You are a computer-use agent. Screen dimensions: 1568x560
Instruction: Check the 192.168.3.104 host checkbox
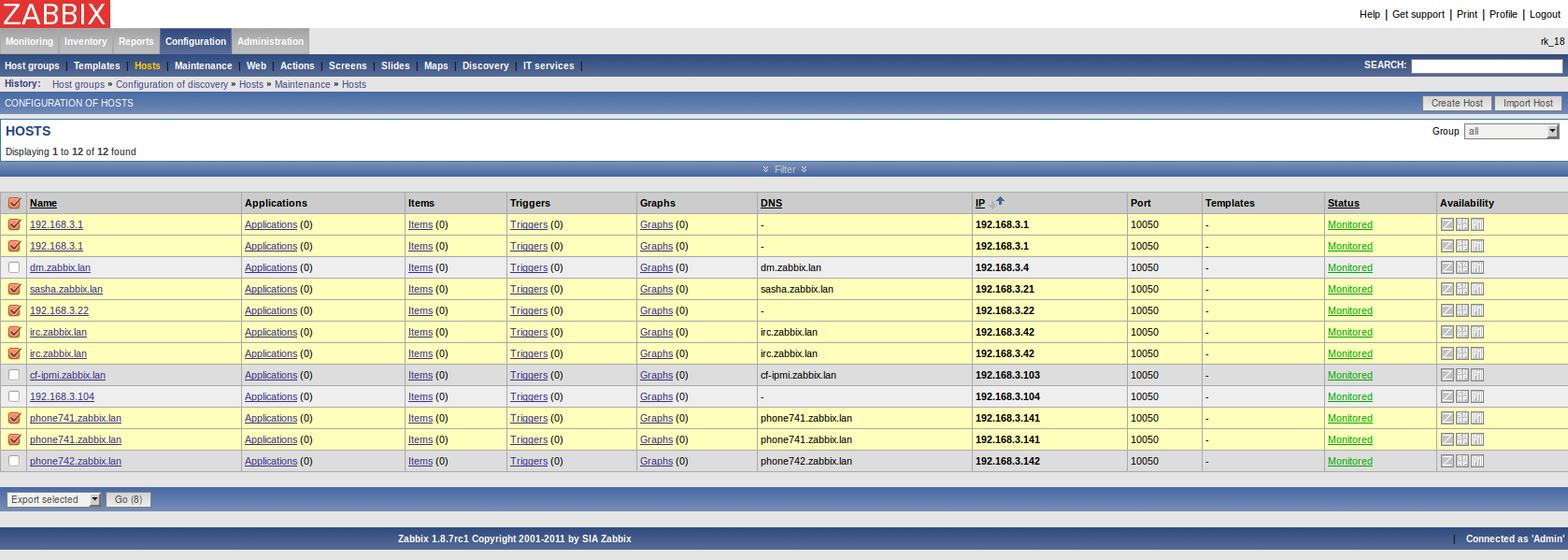(14, 396)
